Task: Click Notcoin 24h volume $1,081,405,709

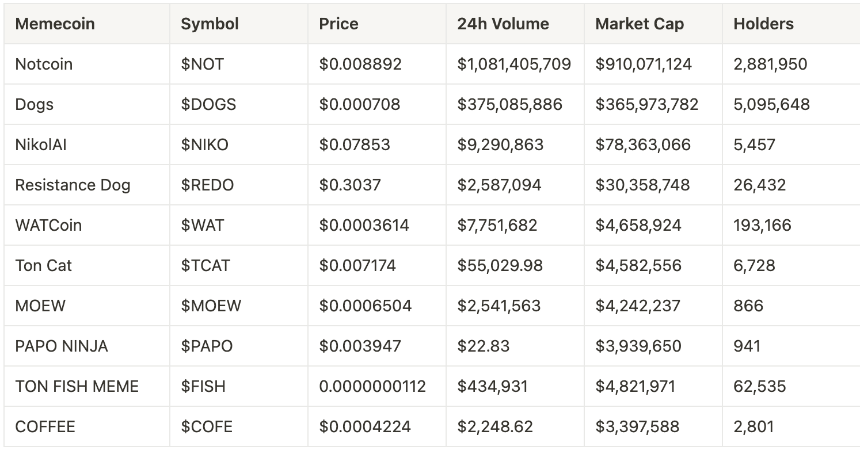Action: (514, 64)
